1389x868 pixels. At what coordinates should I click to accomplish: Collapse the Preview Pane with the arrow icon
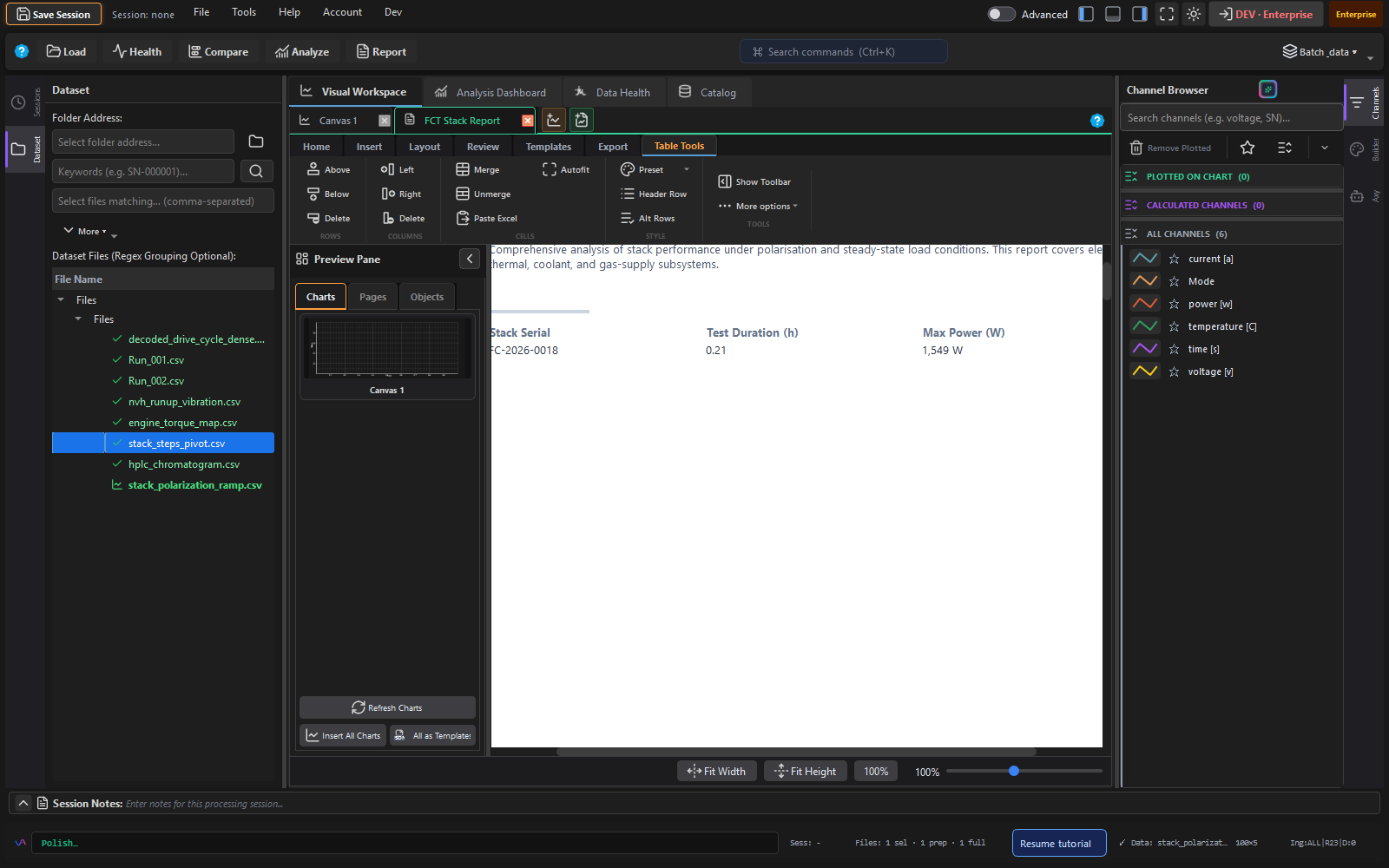[470, 259]
